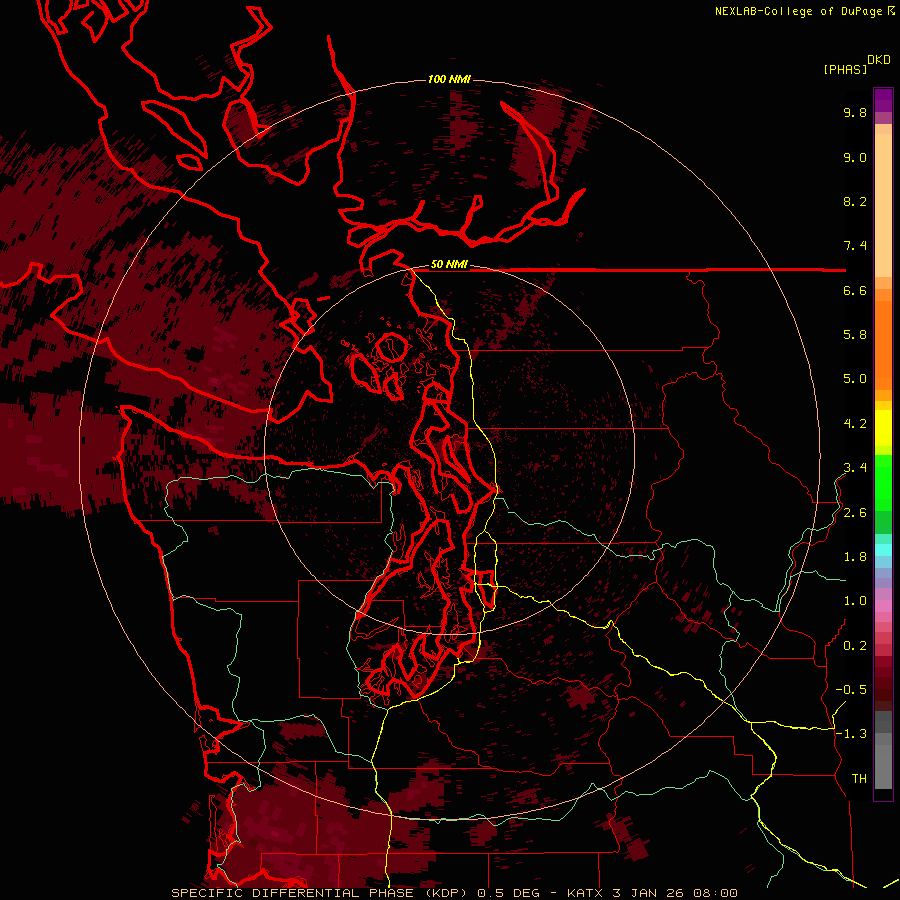Screen dimensions: 900x900
Task: Select the 1.8 scale value
Action: click(855, 557)
